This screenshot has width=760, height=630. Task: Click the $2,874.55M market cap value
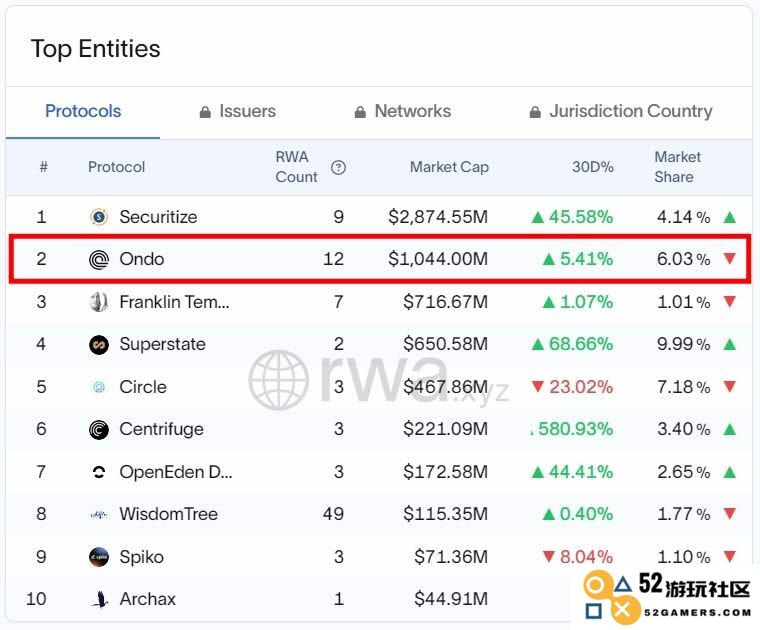pos(438,217)
